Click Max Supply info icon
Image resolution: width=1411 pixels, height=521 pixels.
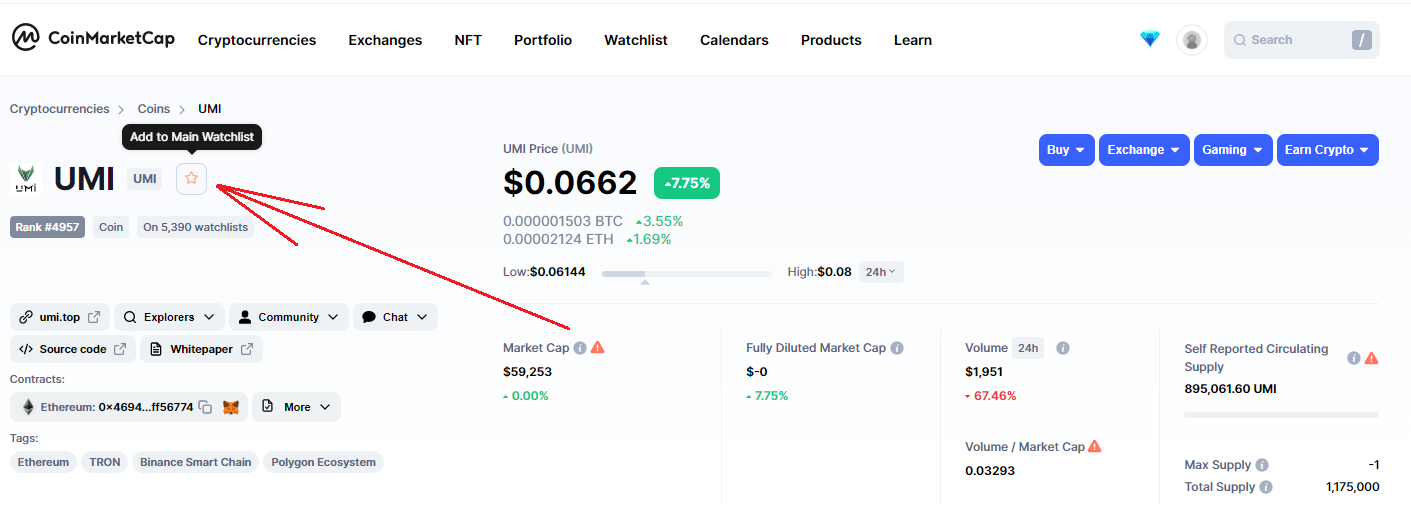1262,465
